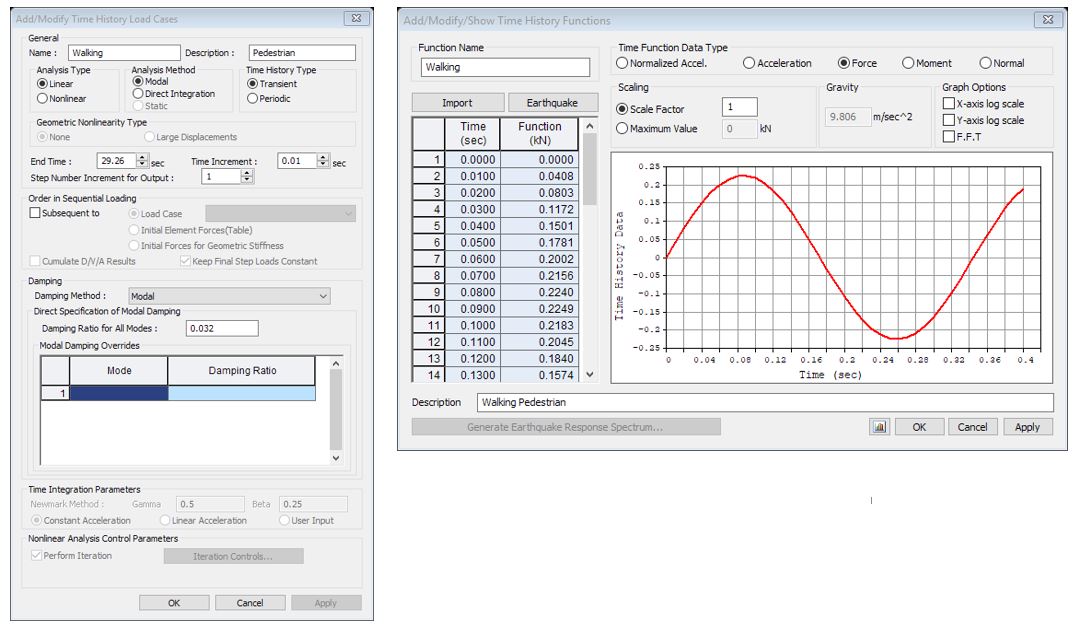The height and width of the screenshot is (632, 1080).
Task: Open the graph icon button beside OK
Action: click(879, 427)
